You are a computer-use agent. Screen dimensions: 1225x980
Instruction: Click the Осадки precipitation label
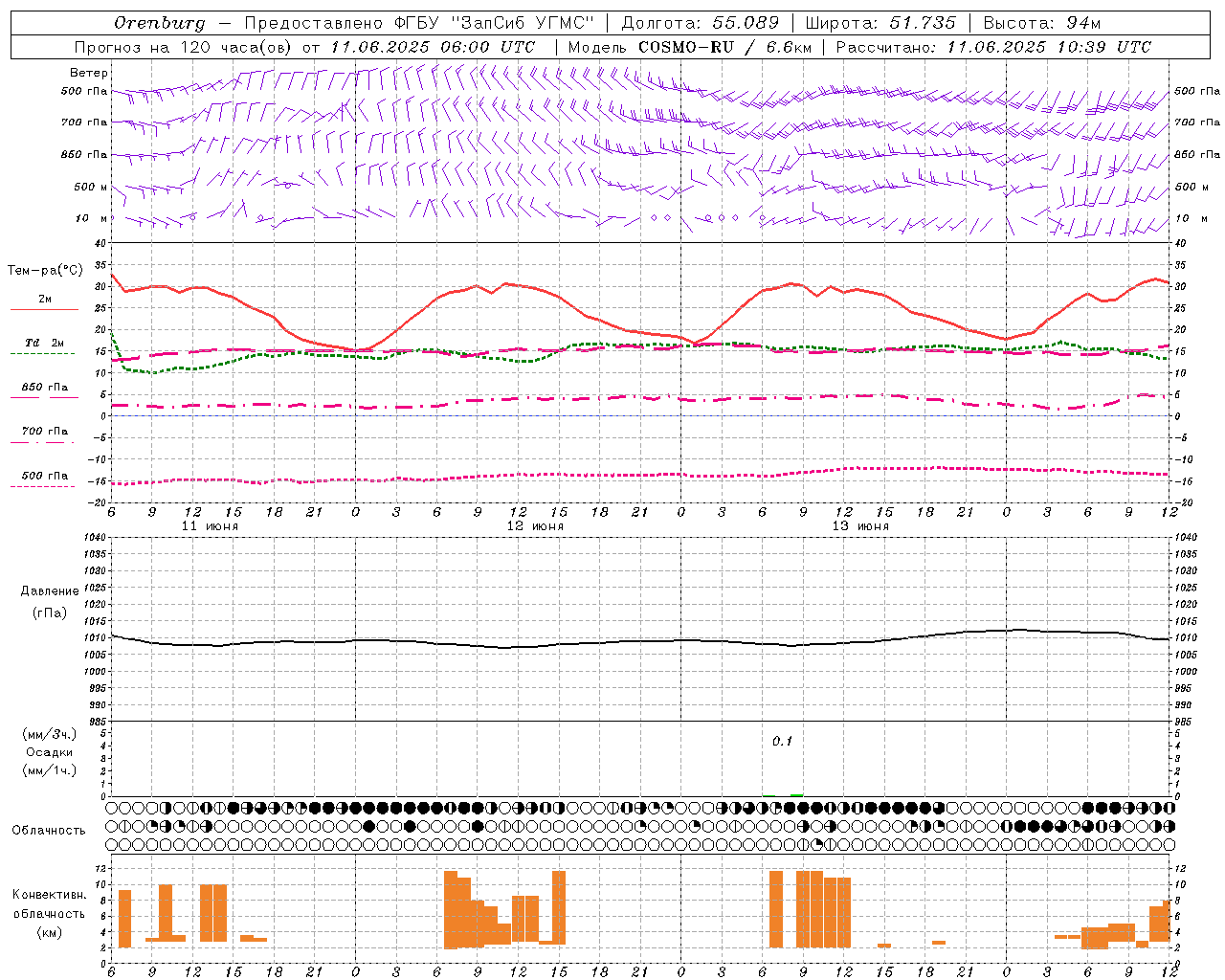point(50,752)
